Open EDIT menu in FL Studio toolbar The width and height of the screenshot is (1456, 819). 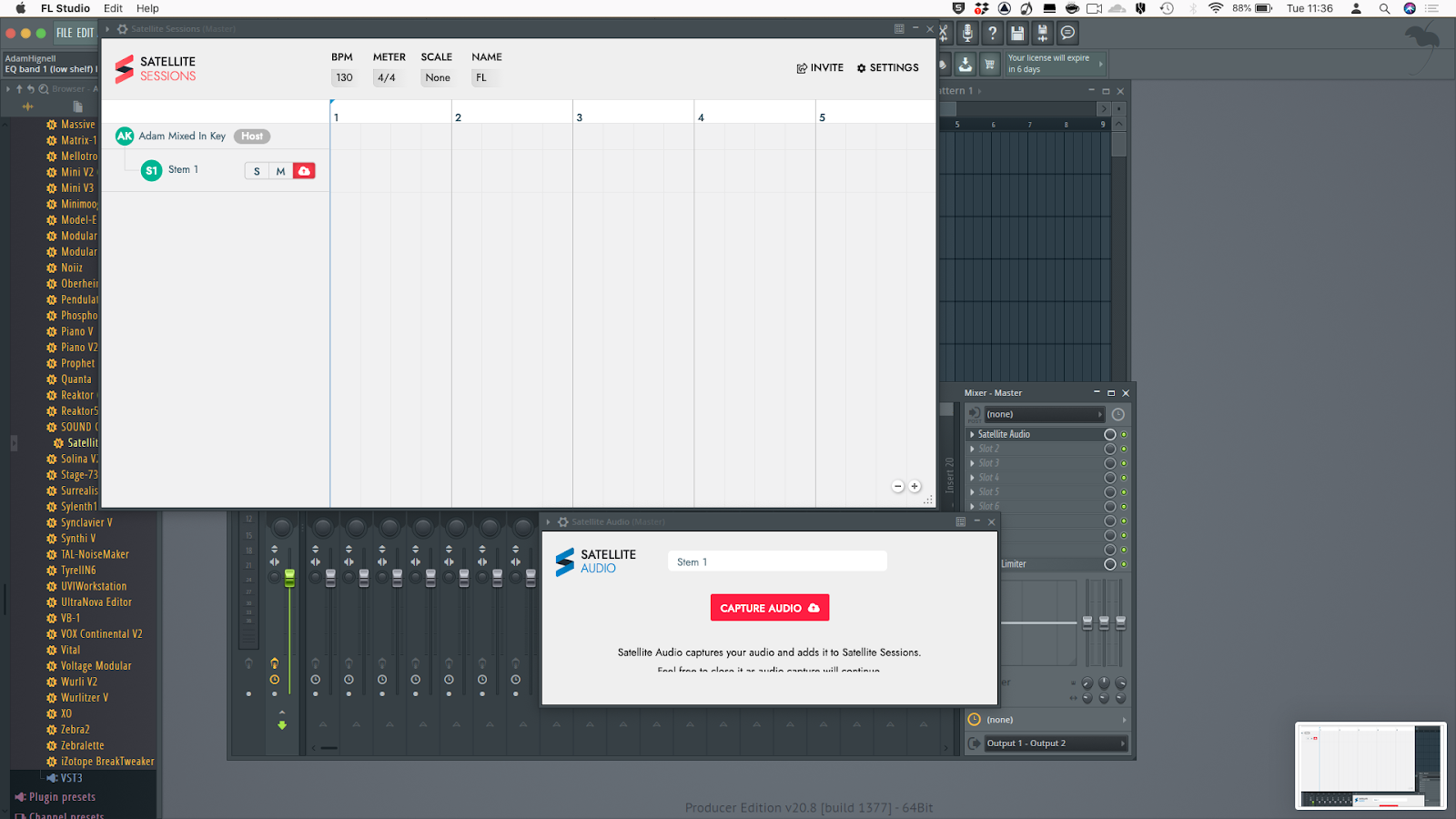point(86,33)
